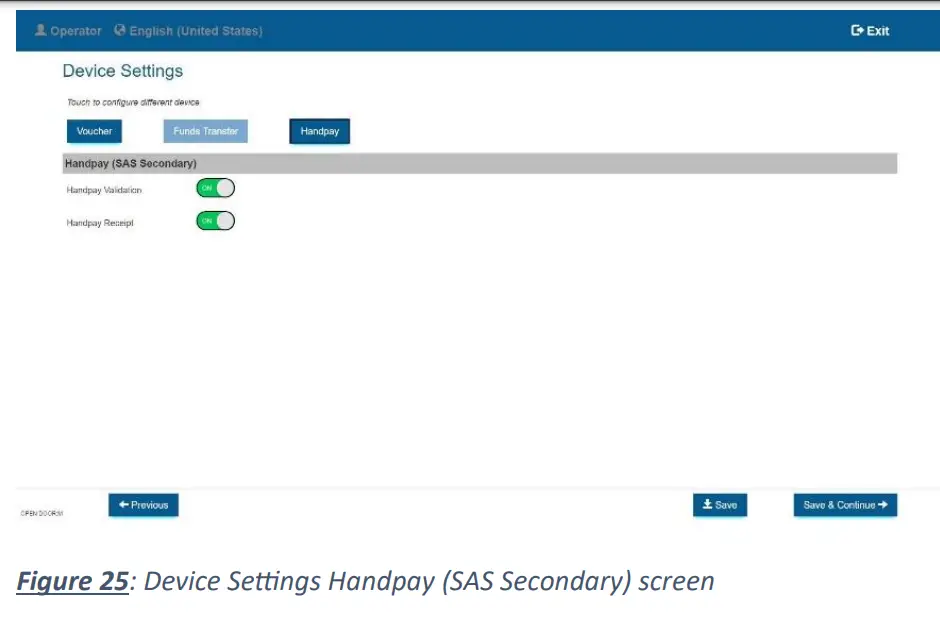Open the English (United States) language selector
Viewport: 940px width, 629px height.
tap(195, 31)
